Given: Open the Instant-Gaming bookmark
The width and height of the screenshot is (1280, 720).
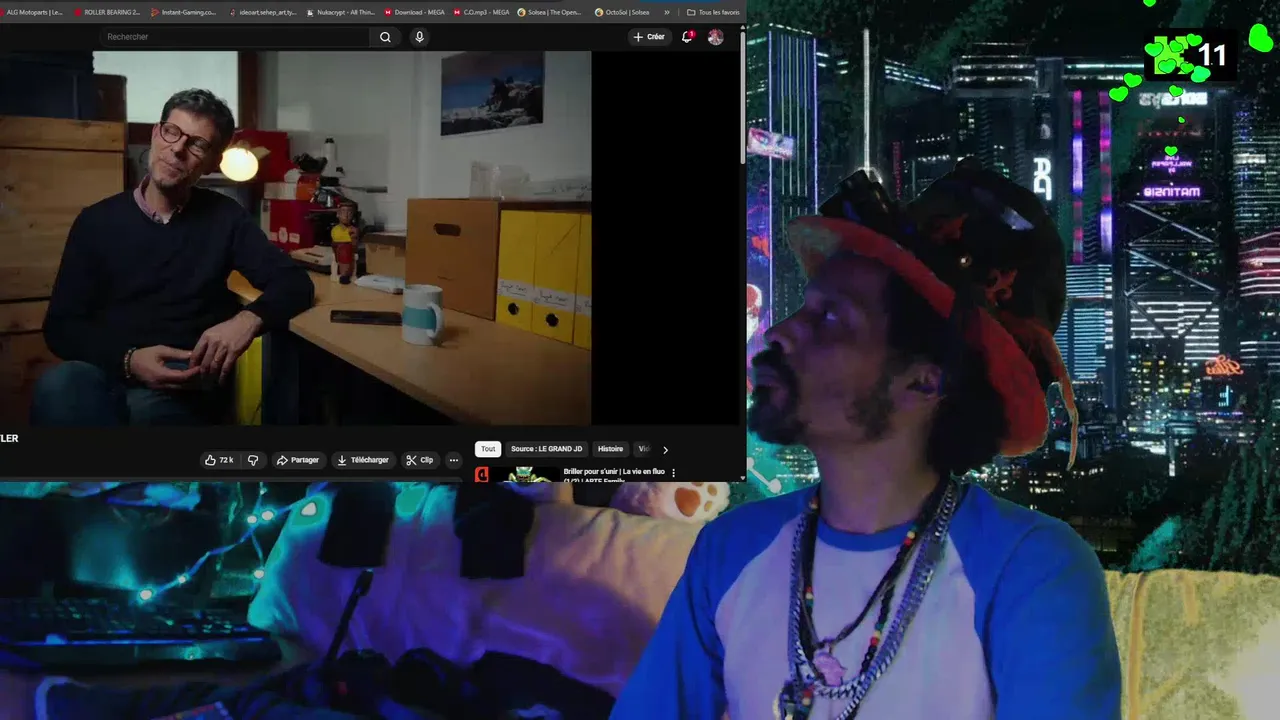Looking at the screenshot, I should (x=183, y=12).
